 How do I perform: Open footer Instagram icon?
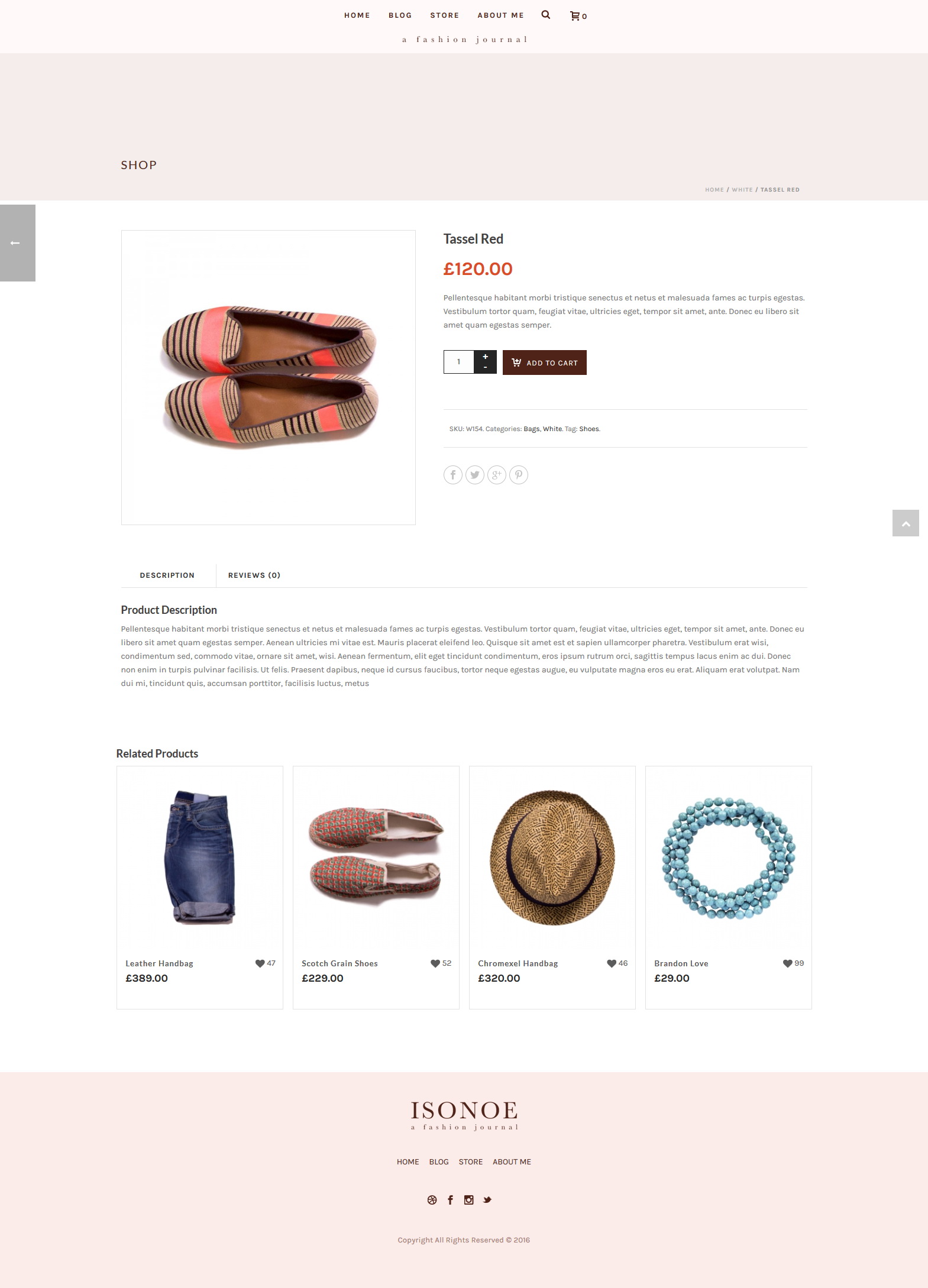pos(468,1200)
